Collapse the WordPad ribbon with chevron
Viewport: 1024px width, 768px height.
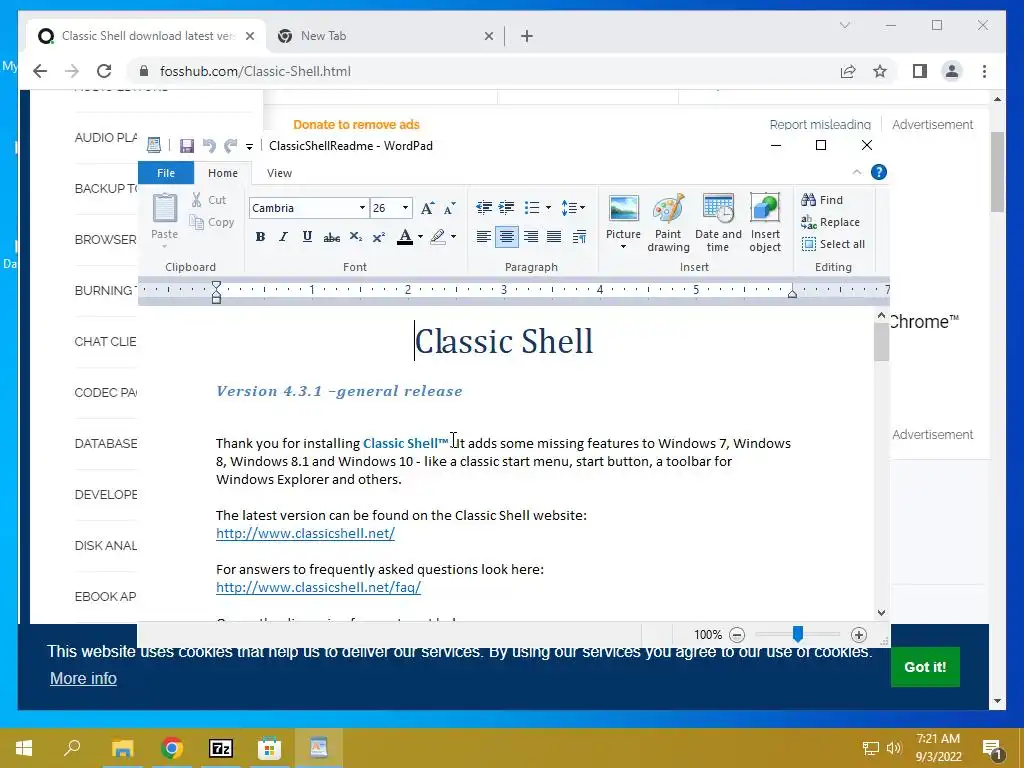pos(857,172)
